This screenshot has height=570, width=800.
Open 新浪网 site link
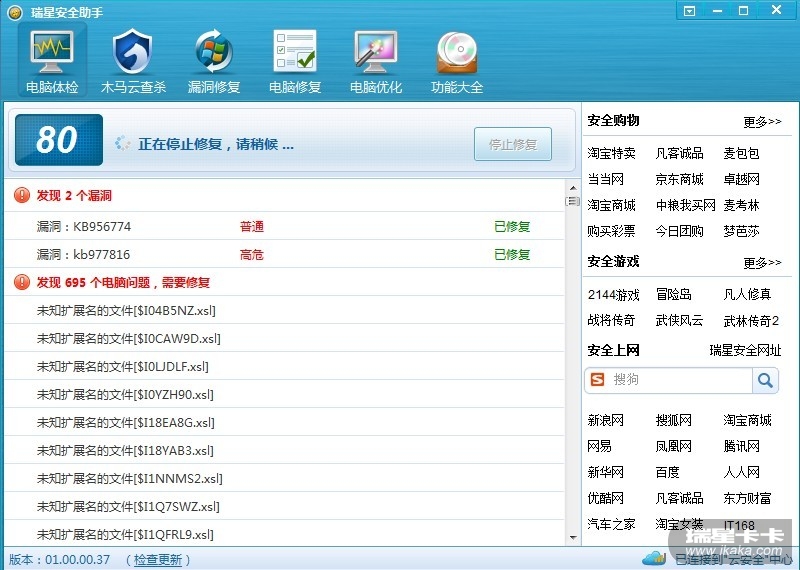pos(605,420)
